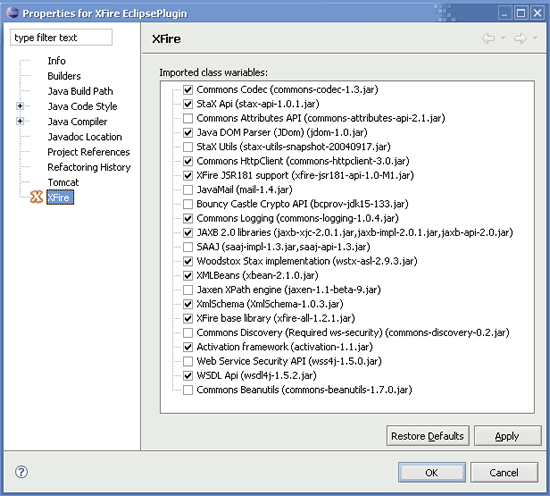Expand the Java Compiler node
Viewport: 550px width, 496px height.
pyautogui.click(x=20, y=121)
